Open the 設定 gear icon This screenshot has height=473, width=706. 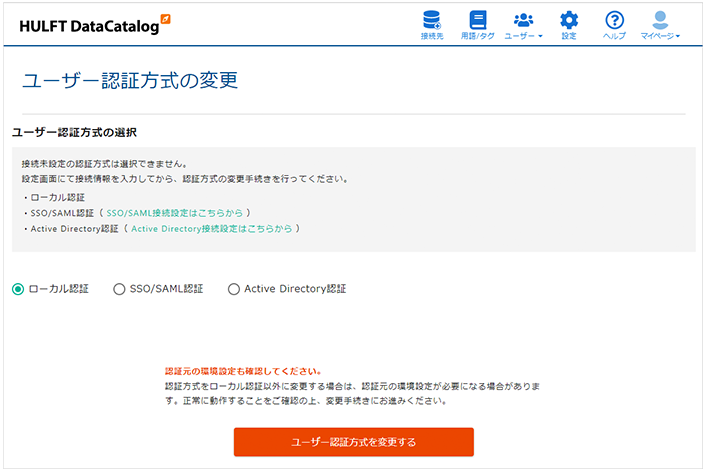pos(569,19)
